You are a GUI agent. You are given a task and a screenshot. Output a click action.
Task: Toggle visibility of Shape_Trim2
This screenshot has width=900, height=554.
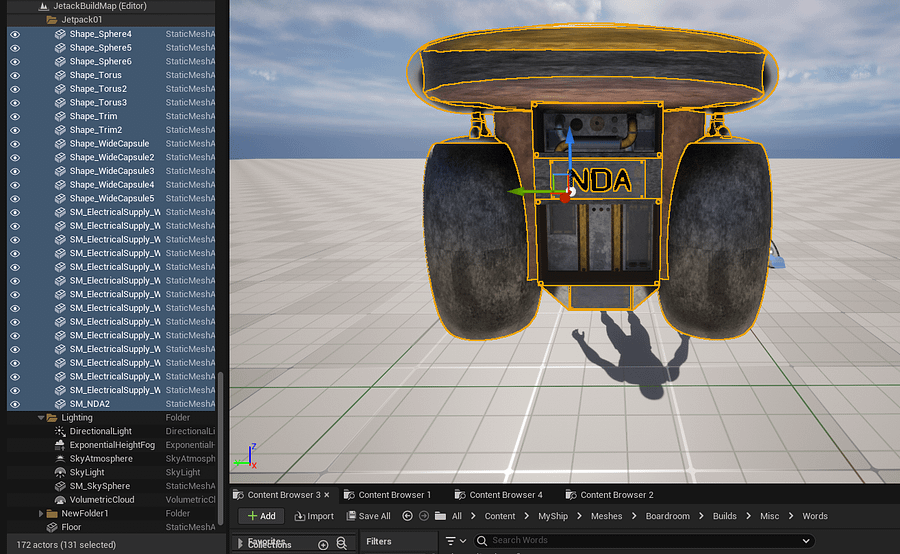pyautogui.click(x=15, y=130)
